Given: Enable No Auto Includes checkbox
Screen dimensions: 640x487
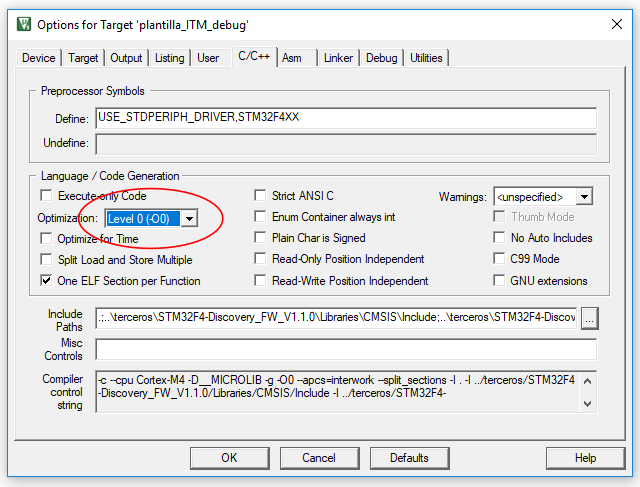Looking at the screenshot, I should point(499,238).
